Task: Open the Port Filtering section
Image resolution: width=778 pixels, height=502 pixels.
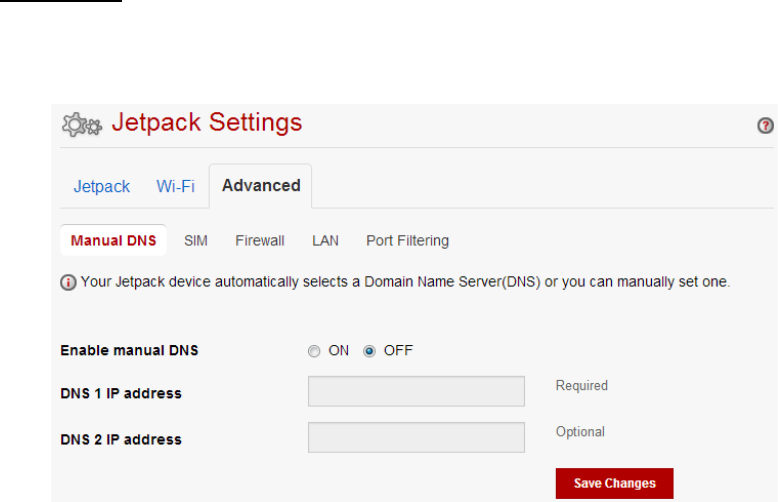Action: point(407,241)
